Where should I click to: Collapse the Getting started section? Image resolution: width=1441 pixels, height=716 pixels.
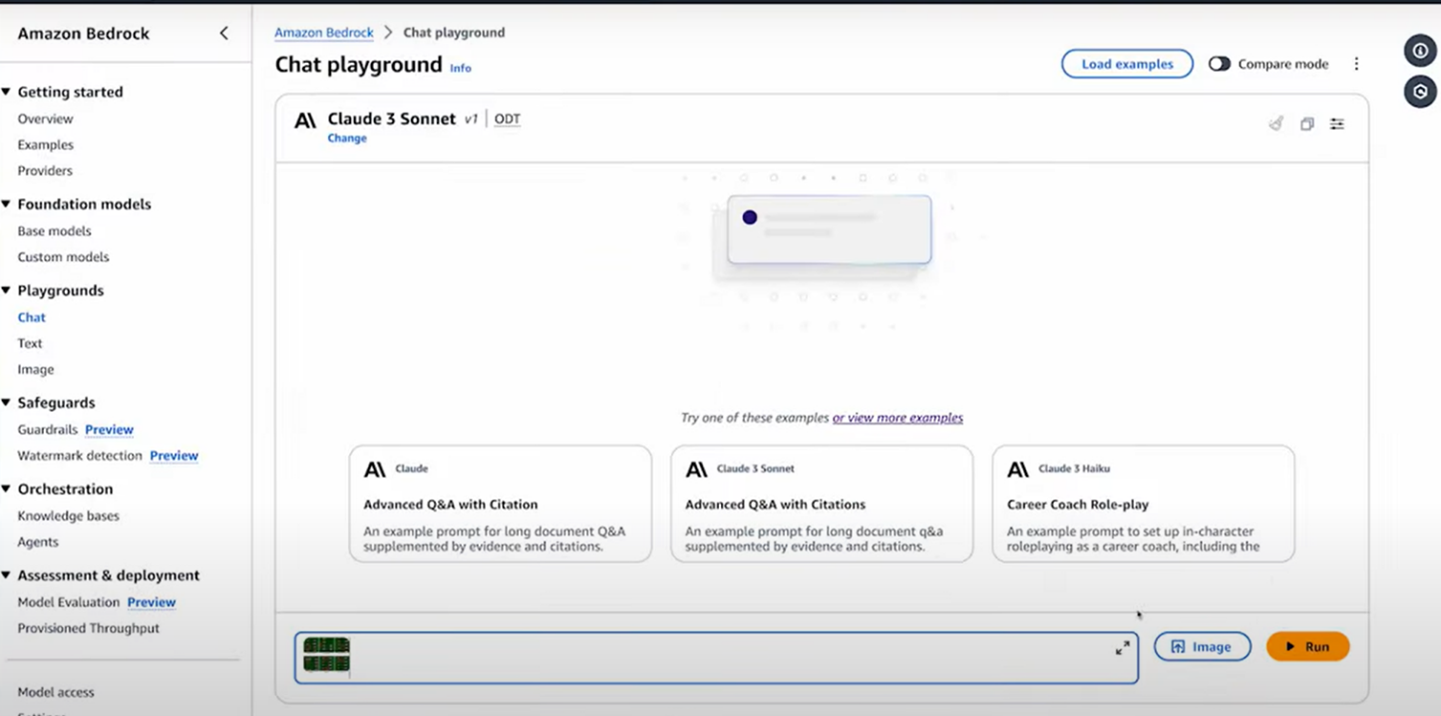click(x=7, y=92)
